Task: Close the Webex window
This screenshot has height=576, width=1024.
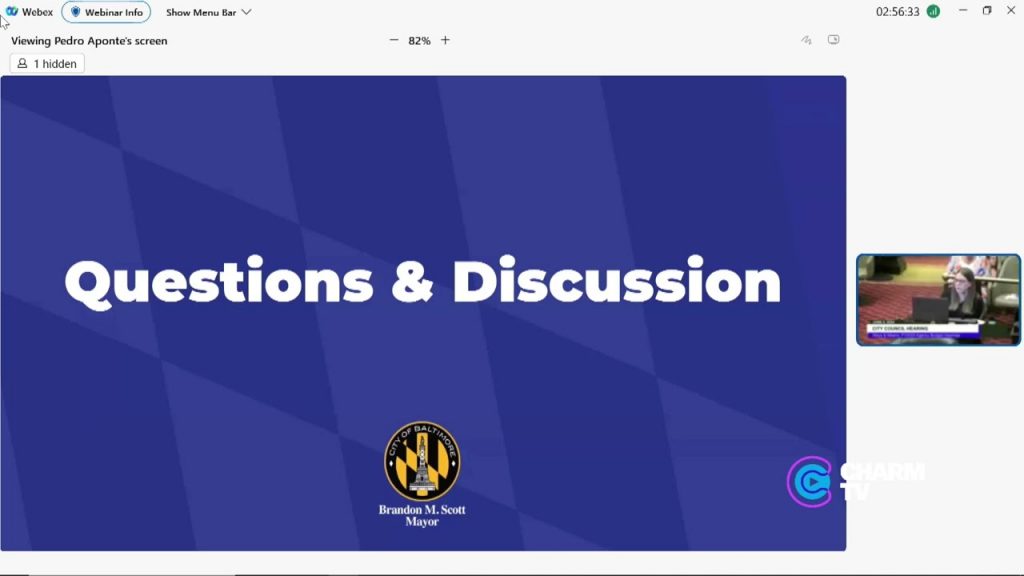Action: coord(1011,10)
